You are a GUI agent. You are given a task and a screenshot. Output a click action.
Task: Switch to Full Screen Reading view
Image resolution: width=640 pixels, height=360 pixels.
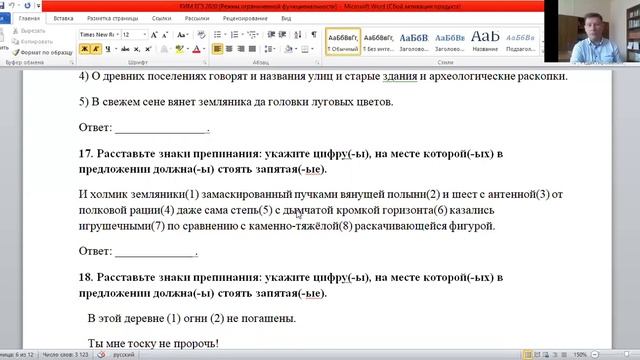[x=537, y=355]
